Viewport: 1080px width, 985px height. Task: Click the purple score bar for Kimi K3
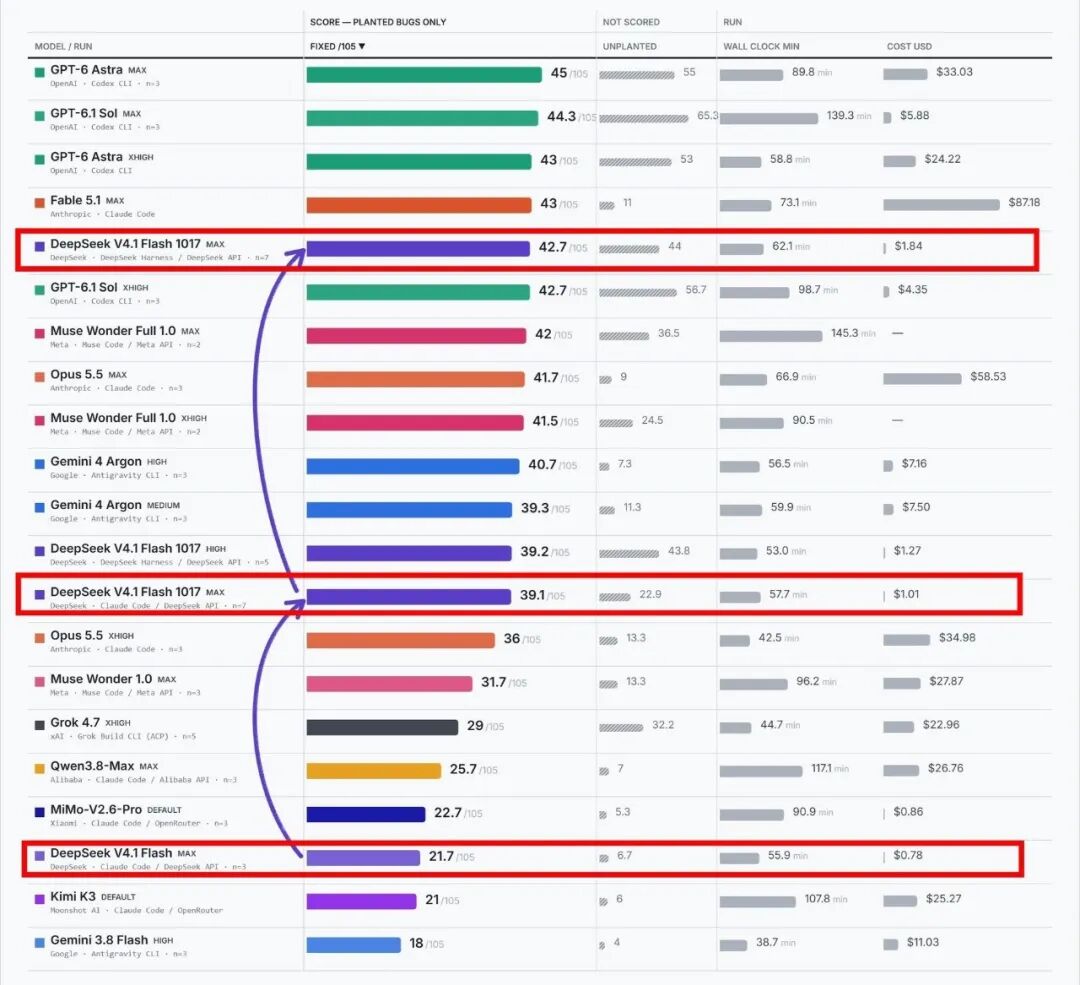coord(361,901)
